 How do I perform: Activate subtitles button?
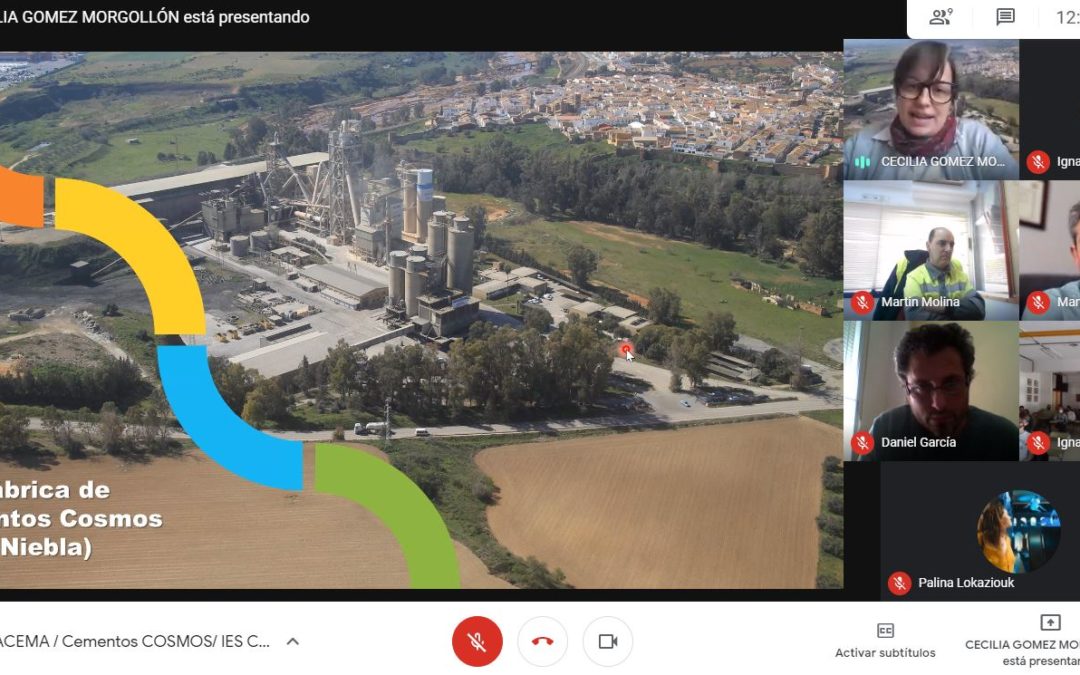pos(885,641)
